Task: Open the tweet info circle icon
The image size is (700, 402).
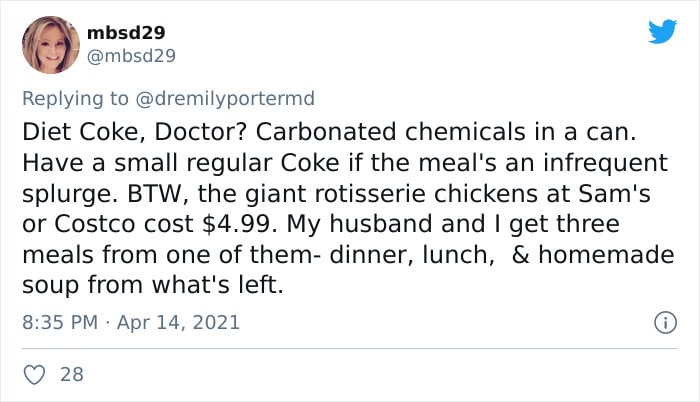Action: coord(666,322)
